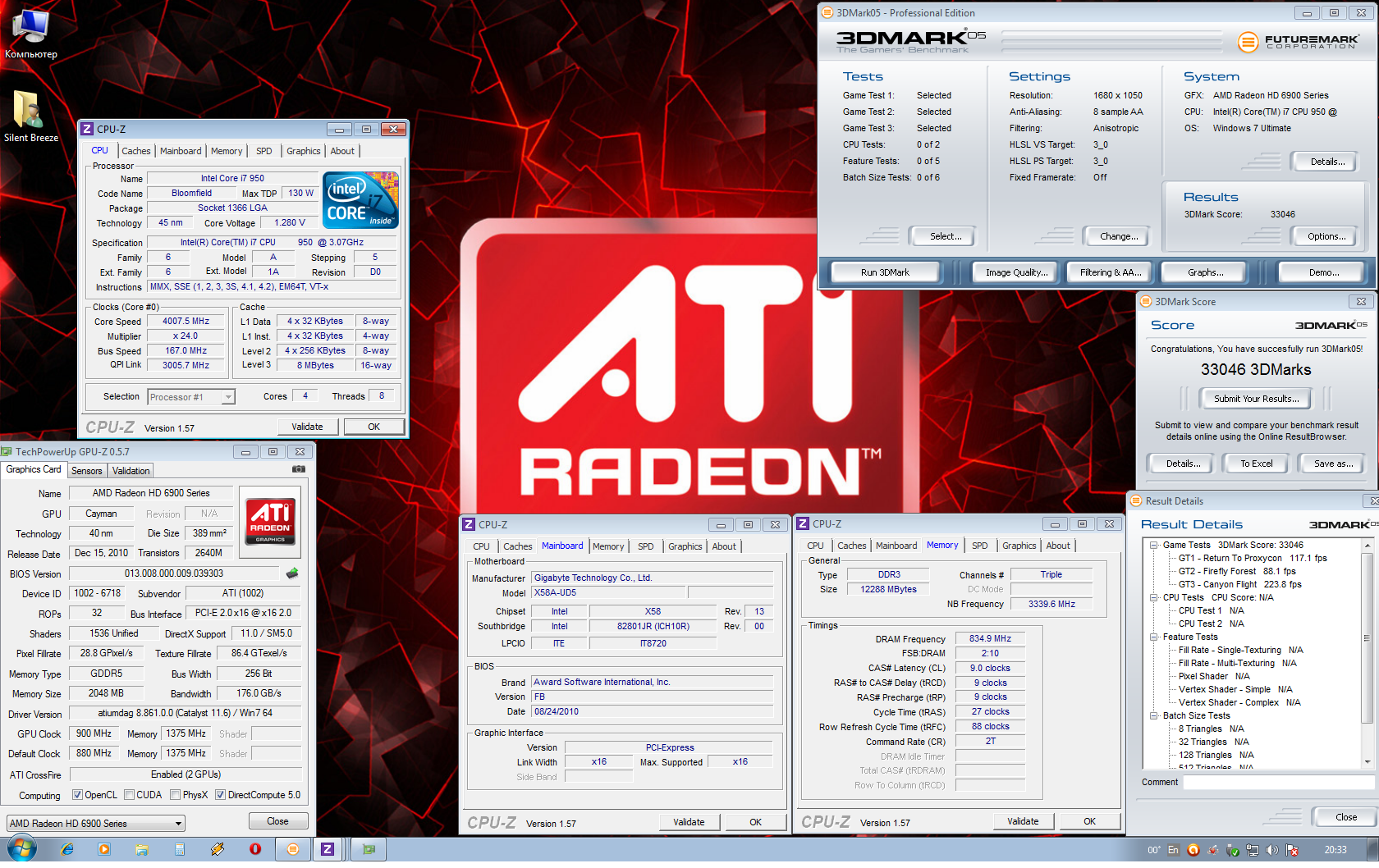Toggle the OpenCL checkbox in GPU-Z
1379x868 pixels.
click(x=77, y=794)
